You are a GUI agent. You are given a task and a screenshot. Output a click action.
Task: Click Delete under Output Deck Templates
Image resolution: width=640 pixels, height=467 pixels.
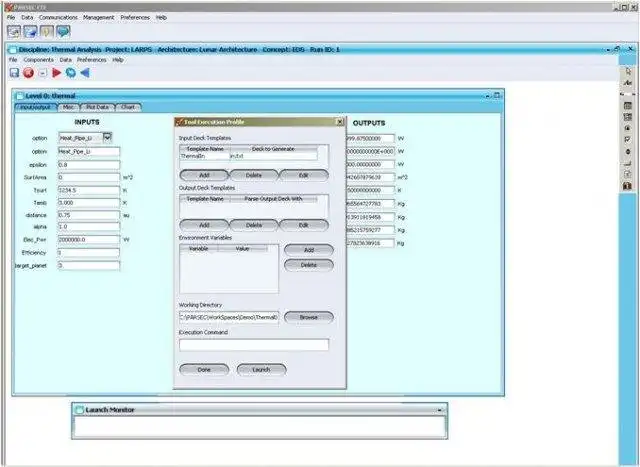click(x=254, y=225)
